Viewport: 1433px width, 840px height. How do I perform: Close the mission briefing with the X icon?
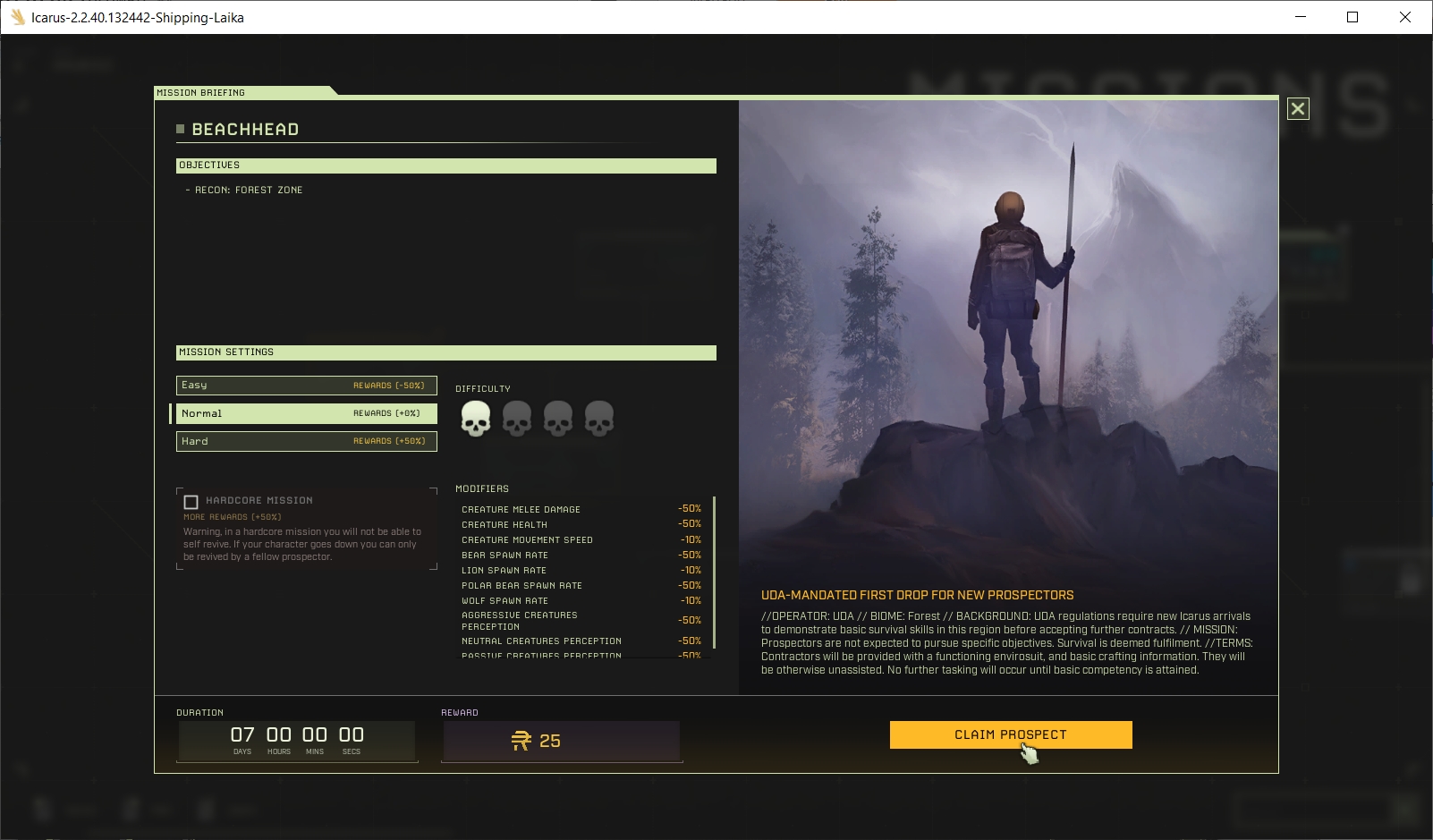[x=1298, y=109]
